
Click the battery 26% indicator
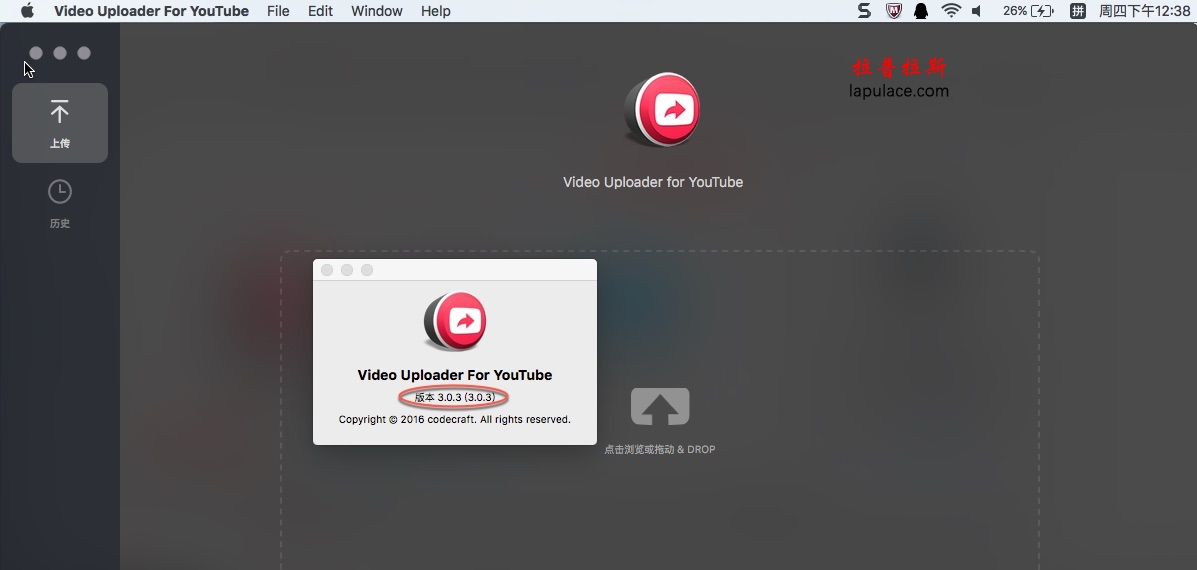point(1028,11)
